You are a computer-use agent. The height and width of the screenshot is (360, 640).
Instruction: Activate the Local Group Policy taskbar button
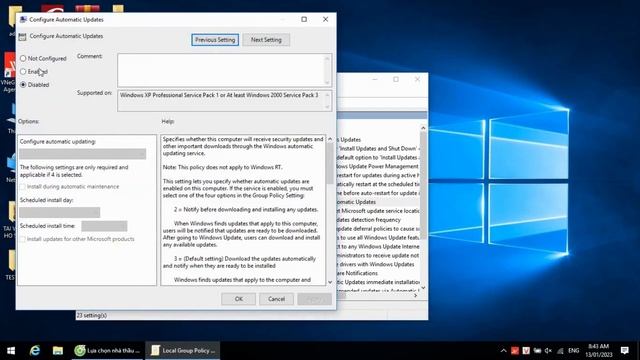click(x=183, y=351)
